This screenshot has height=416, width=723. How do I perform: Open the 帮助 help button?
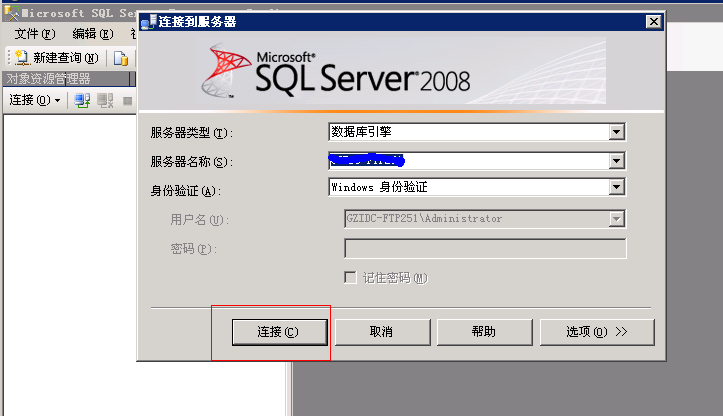tap(485, 332)
